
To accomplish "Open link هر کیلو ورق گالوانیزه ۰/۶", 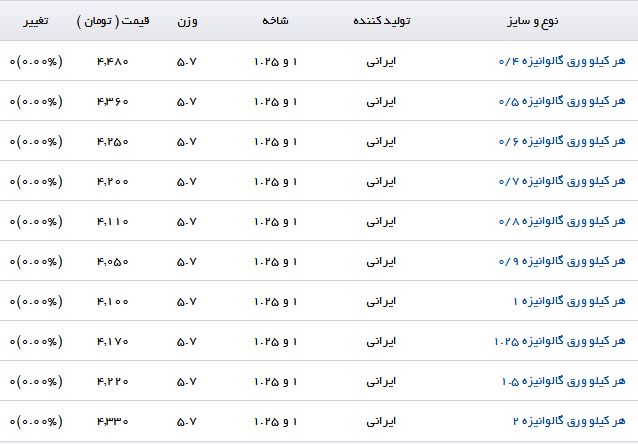I will click(562, 141).
